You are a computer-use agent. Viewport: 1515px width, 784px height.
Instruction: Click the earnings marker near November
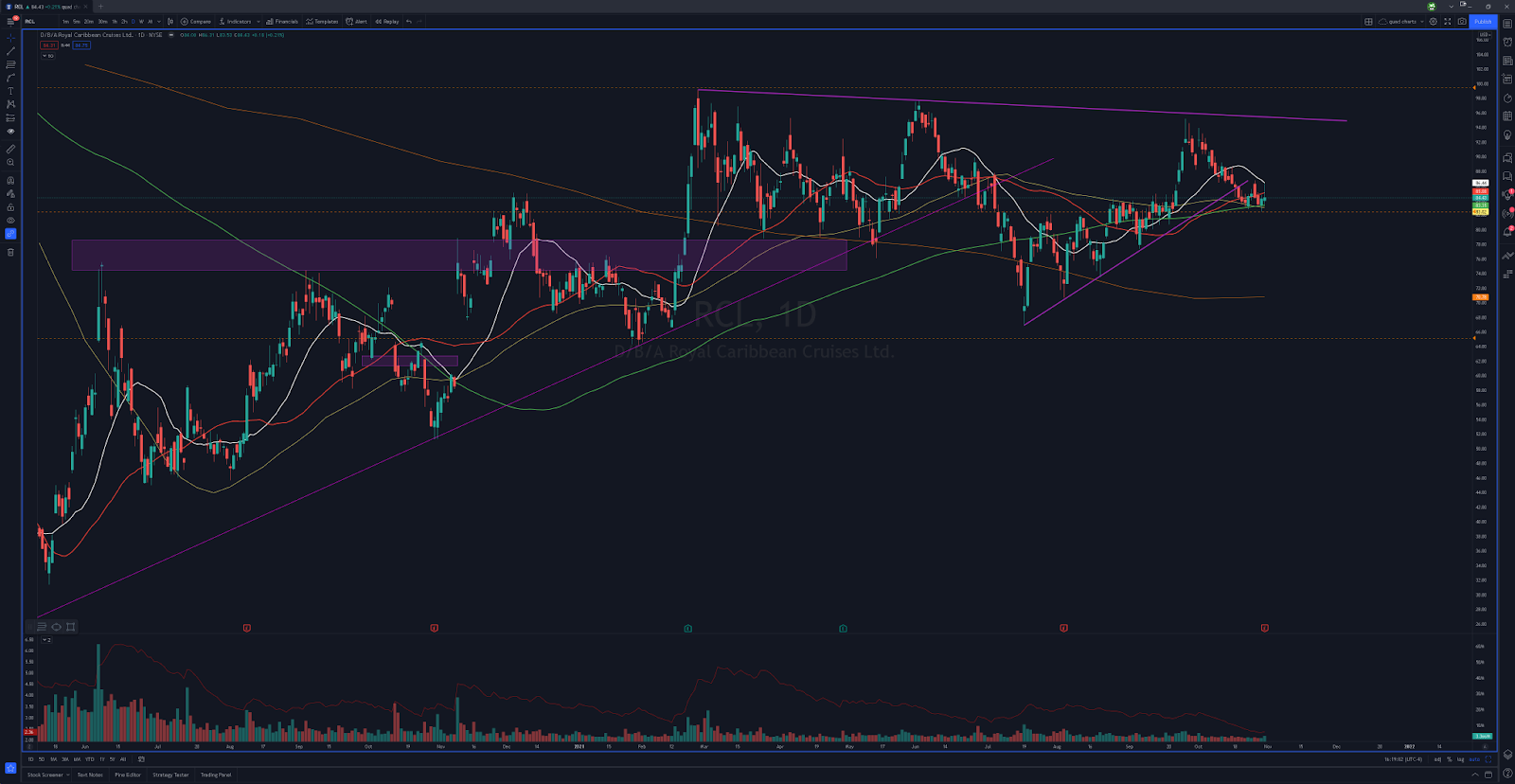1265,628
